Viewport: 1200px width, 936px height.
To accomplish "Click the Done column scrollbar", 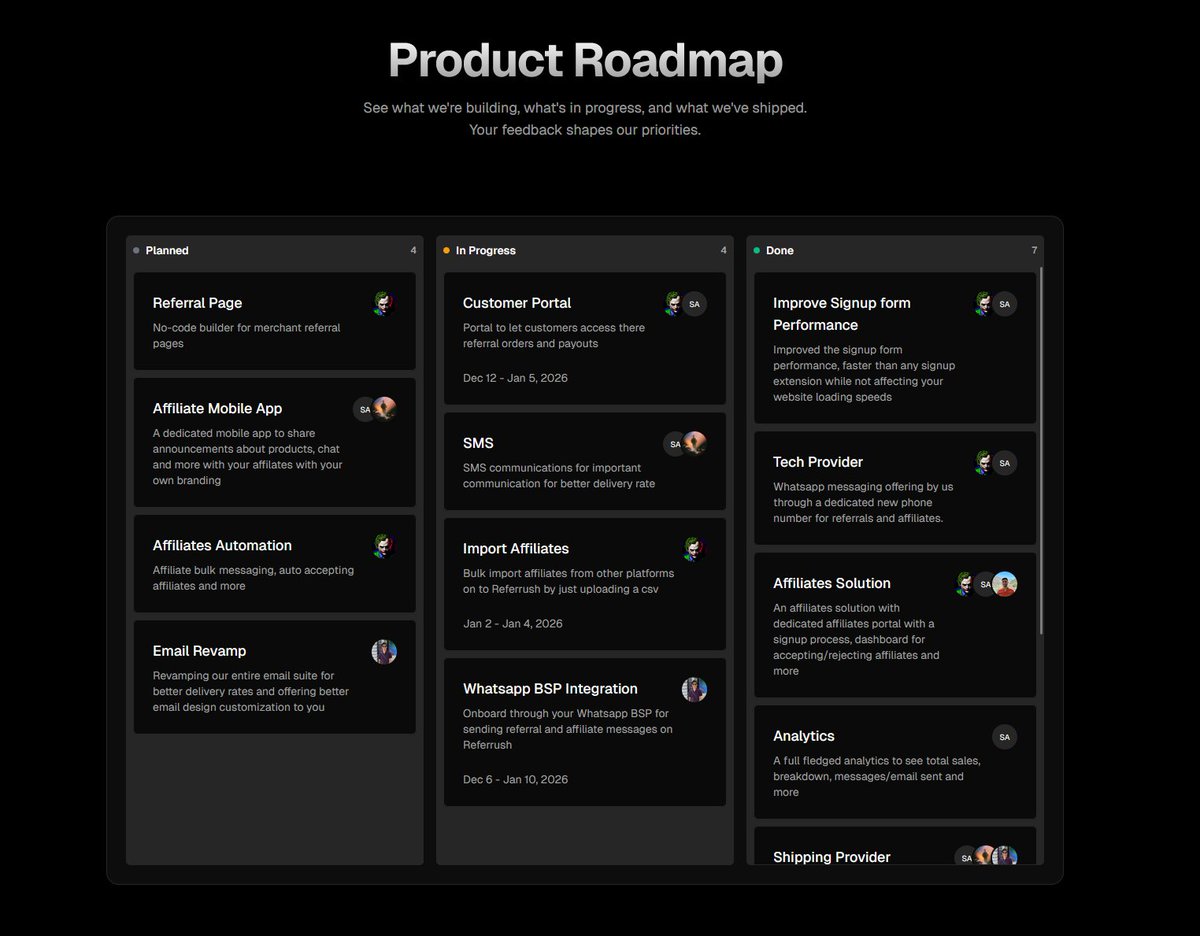I will (x=1041, y=450).
